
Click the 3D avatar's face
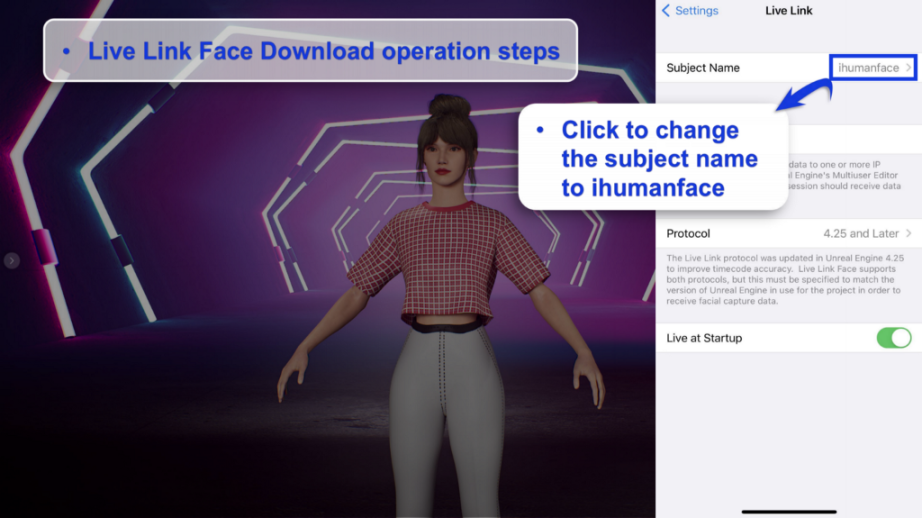449,153
